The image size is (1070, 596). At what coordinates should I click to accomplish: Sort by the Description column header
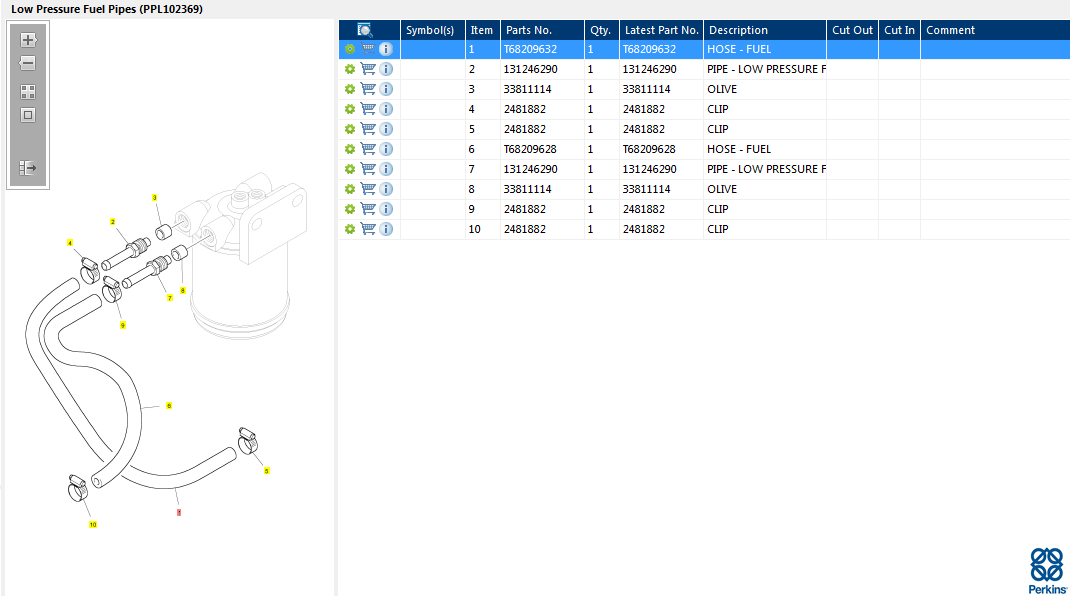[765, 30]
